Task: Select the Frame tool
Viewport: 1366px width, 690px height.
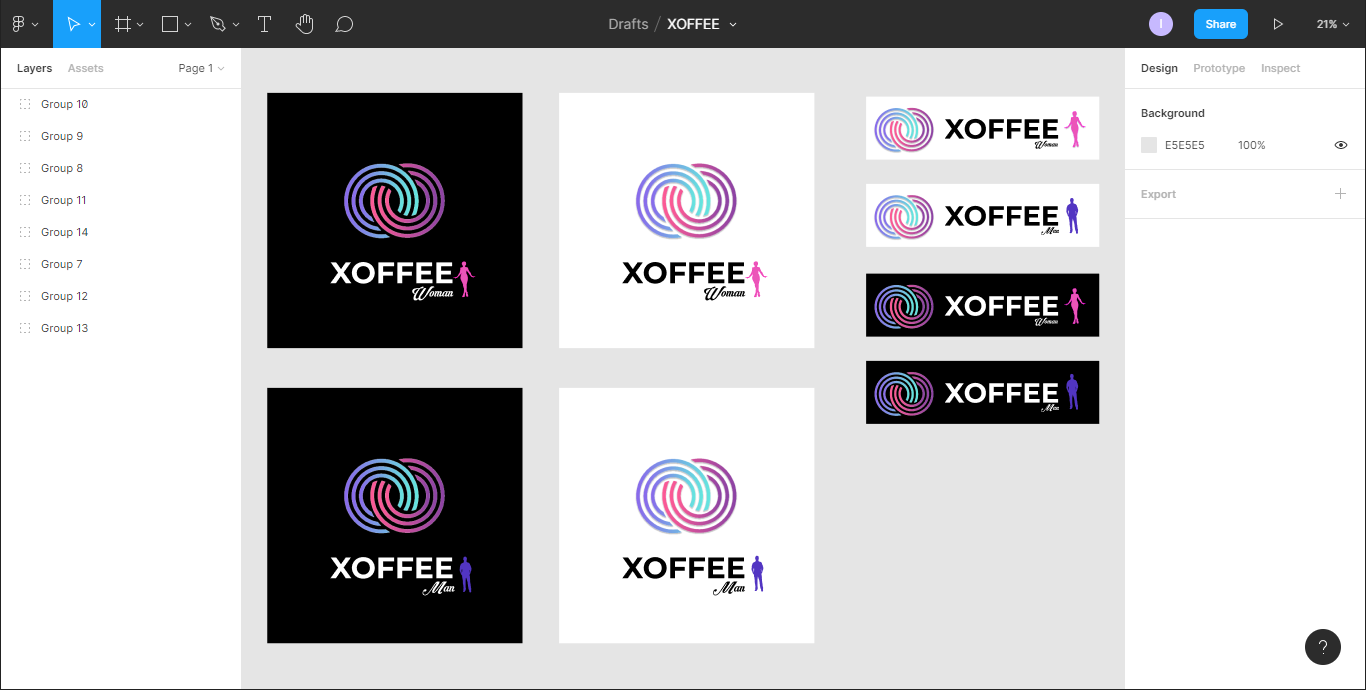Action: point(123,24)
